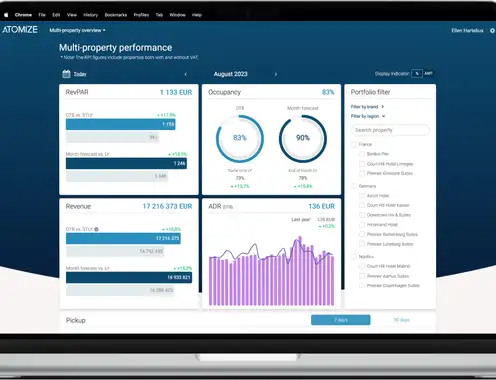This screenshot has height=380, width=496.
Task: Click the RevPAR 1 246 forecast bar
Action: pyautogui.click(x=126, y=163)
